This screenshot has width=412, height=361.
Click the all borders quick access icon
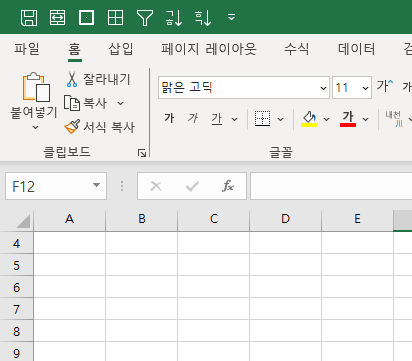tap(115, 17)
